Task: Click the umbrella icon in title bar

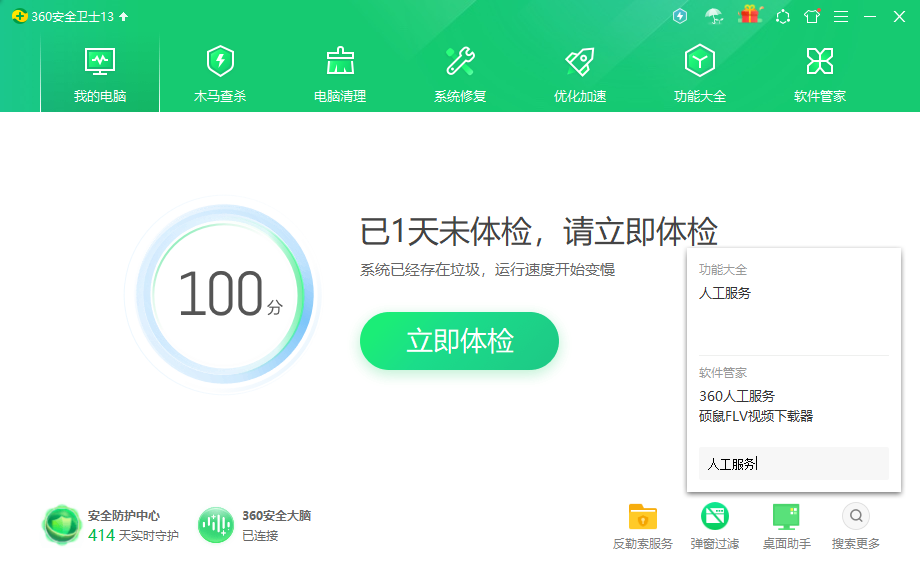Action: coord(714,16)
